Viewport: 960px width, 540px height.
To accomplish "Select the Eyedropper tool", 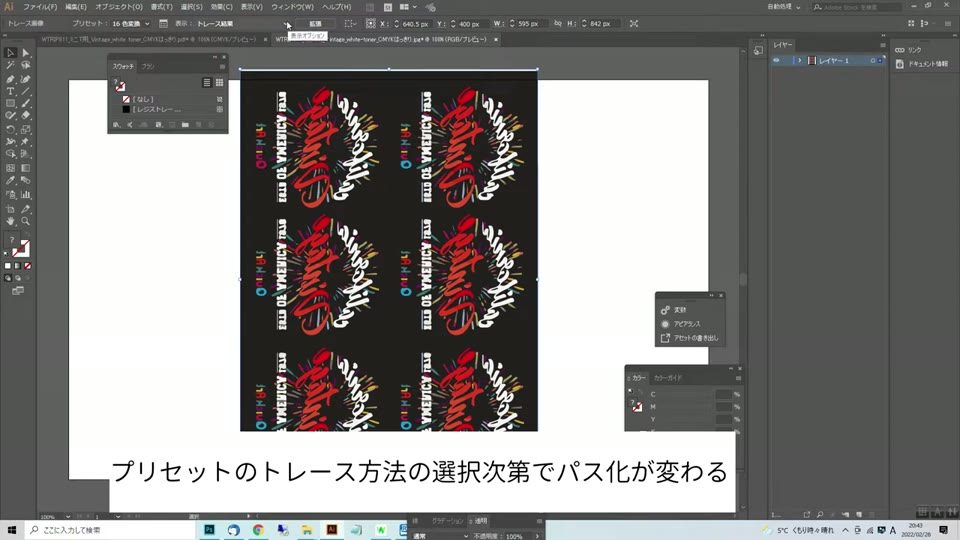I will 10,181.
